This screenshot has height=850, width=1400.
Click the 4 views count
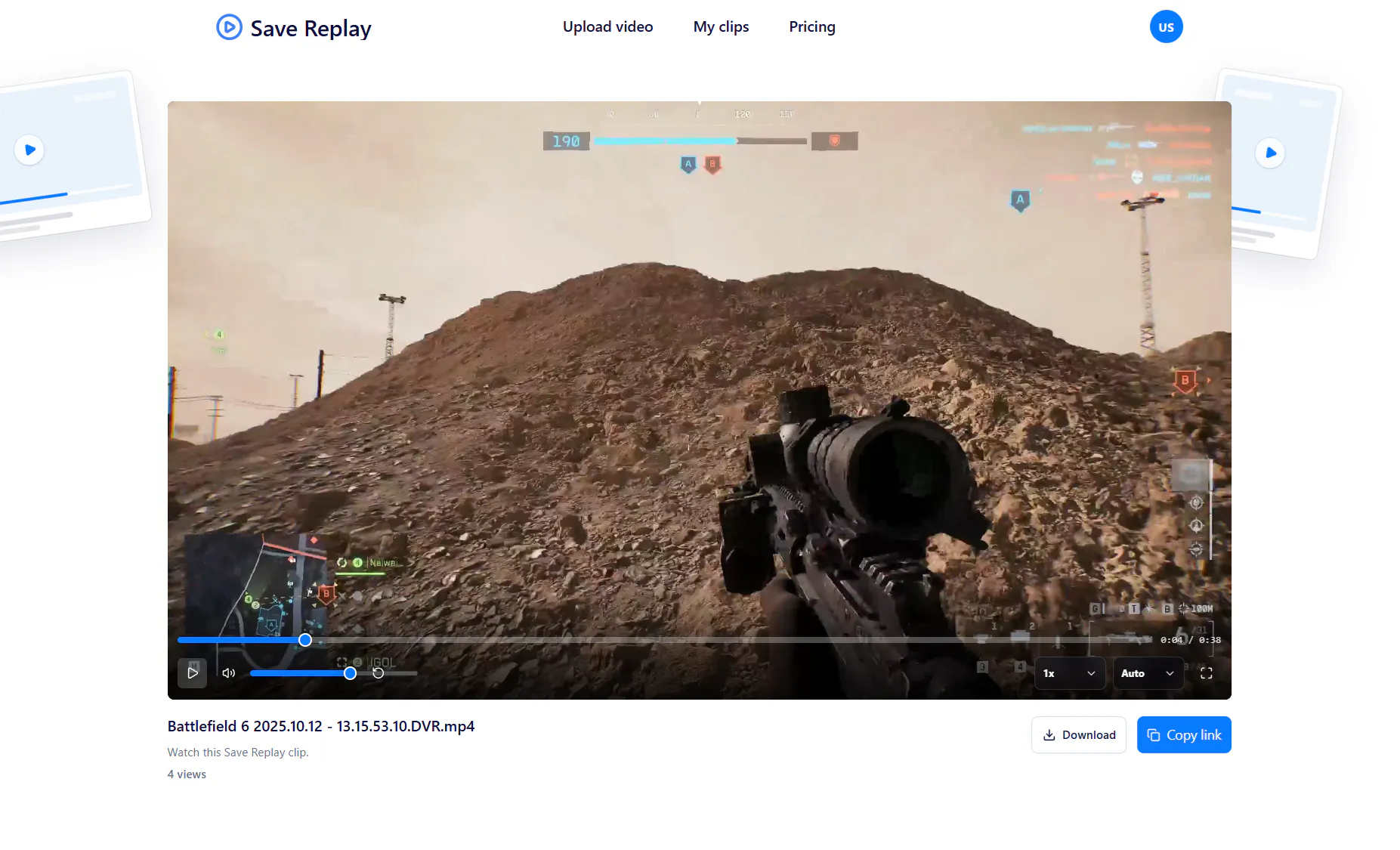[x=187, y=774]
